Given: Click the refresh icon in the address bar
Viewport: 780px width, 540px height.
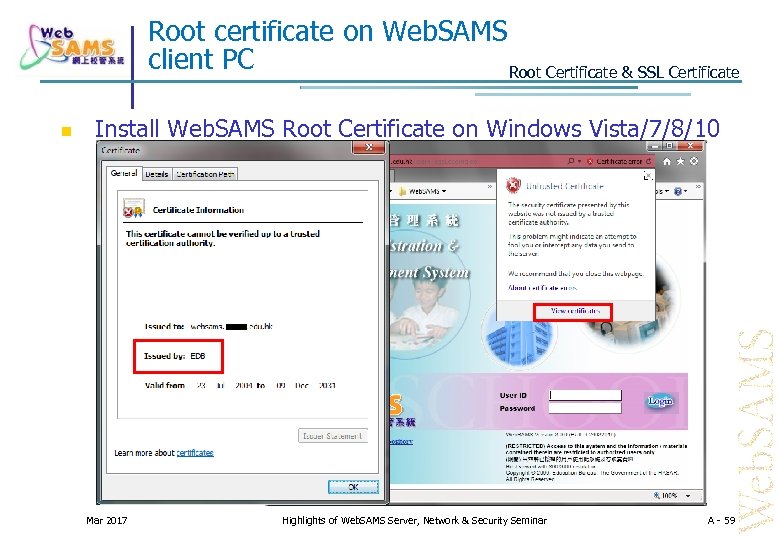Looking at the screenshot, I should [648, 162].
